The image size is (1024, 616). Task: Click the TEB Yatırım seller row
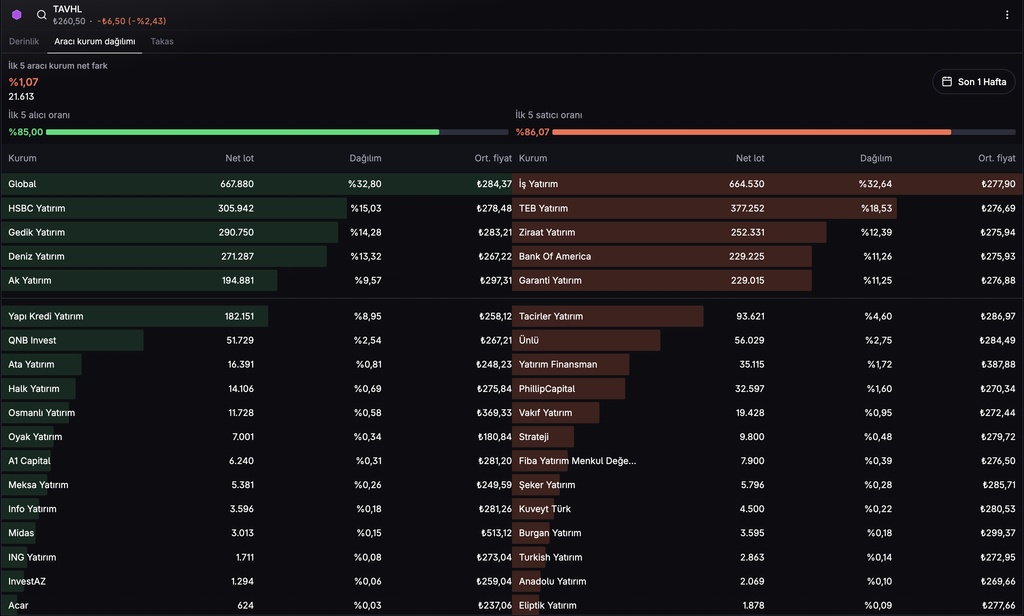(x=767, y=208)
